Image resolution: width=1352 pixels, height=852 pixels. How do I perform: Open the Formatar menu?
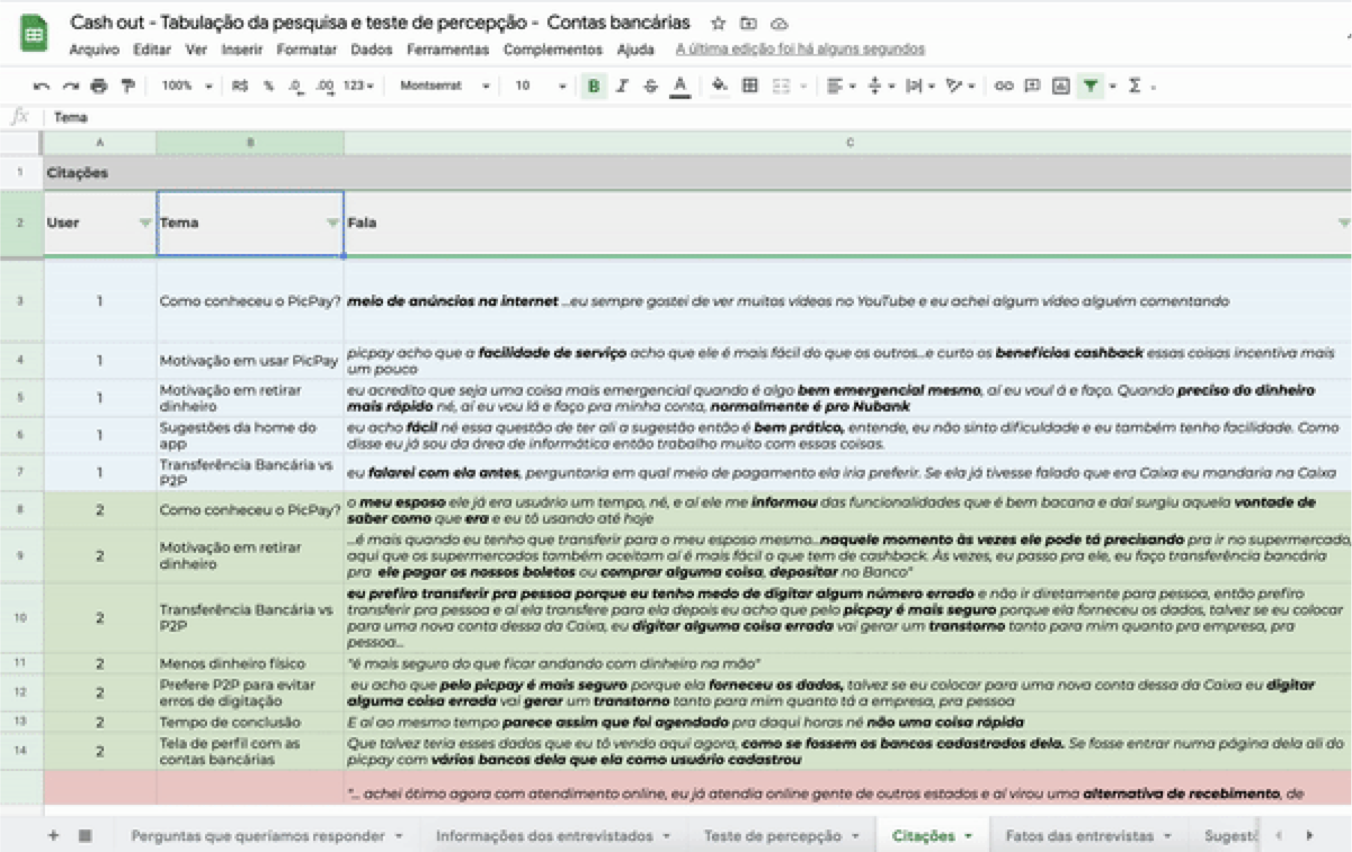(307, 49)
